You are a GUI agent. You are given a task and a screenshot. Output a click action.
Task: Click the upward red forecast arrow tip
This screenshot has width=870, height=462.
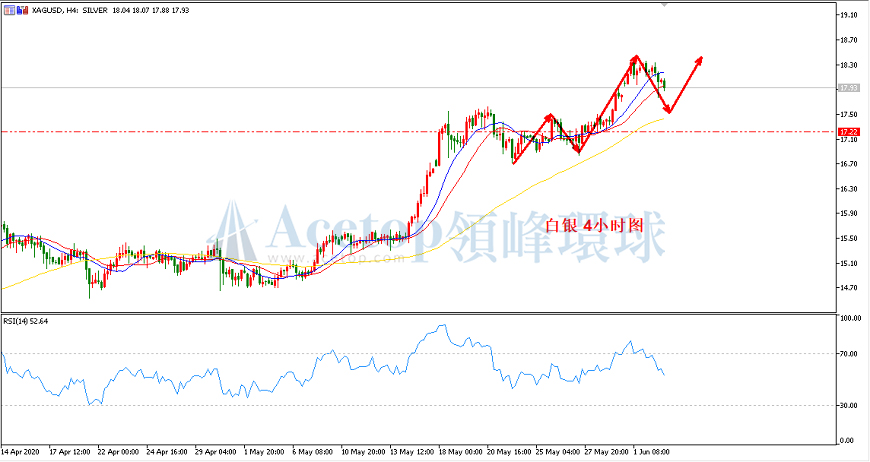click(701, 58)
